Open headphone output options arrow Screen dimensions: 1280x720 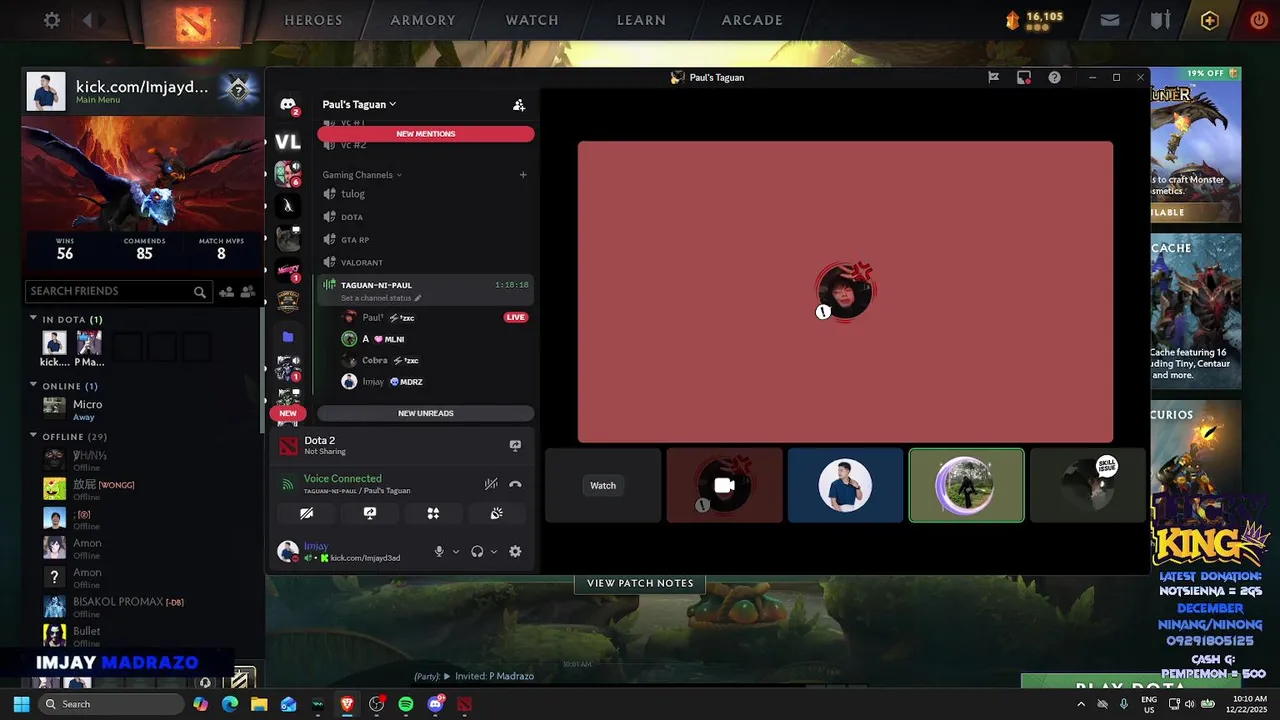494,551
